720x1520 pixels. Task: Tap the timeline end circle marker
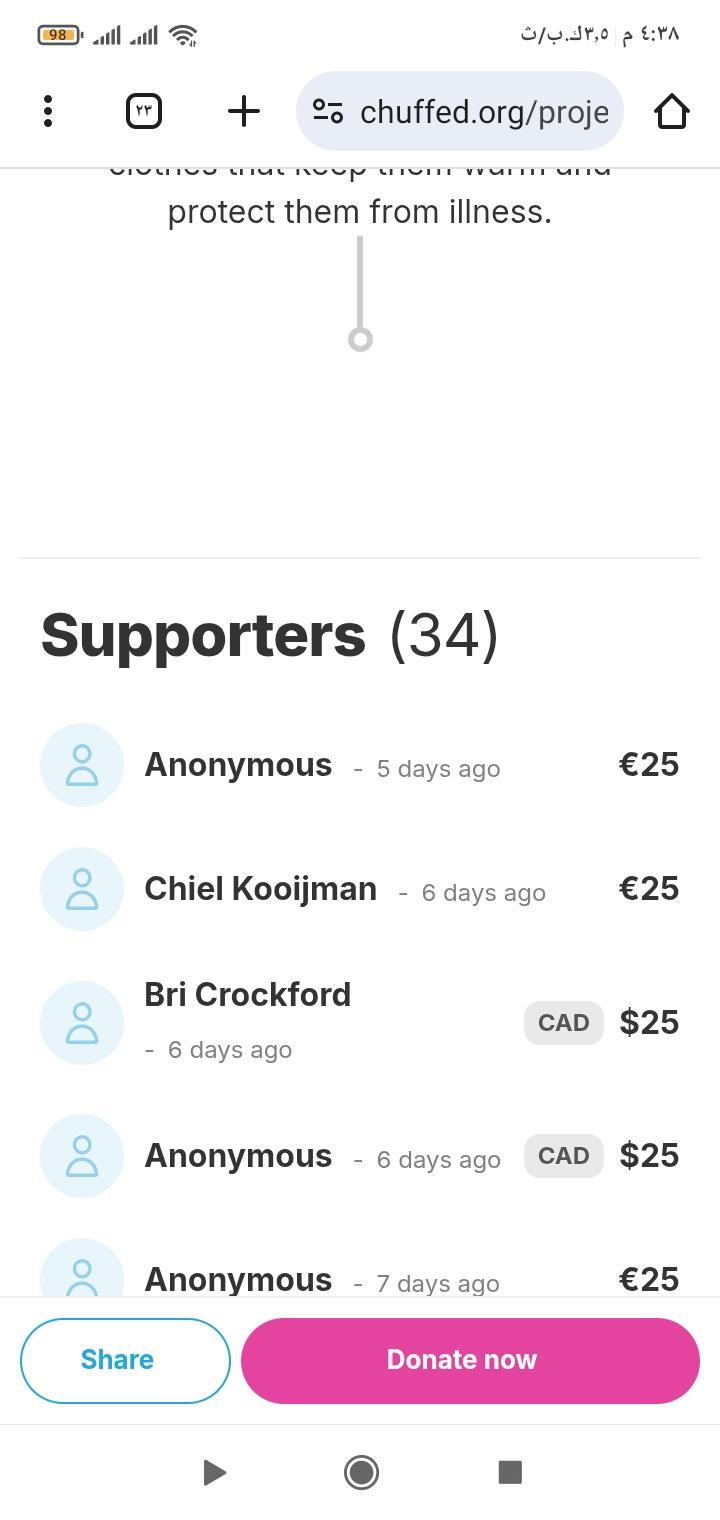pos(360,340)
